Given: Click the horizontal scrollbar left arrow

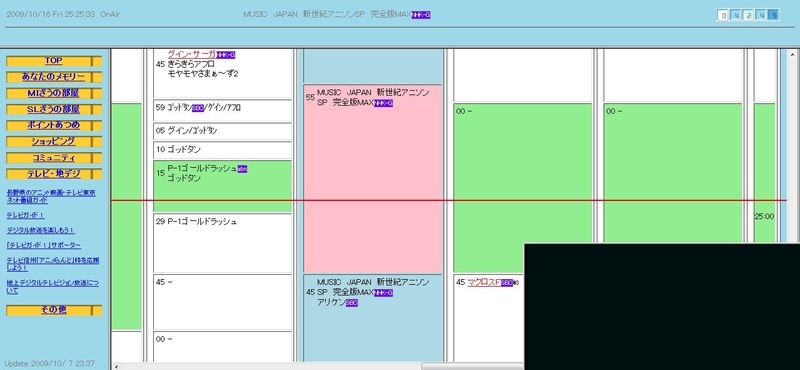Looking at the screenshot, I should pos(116,366).
